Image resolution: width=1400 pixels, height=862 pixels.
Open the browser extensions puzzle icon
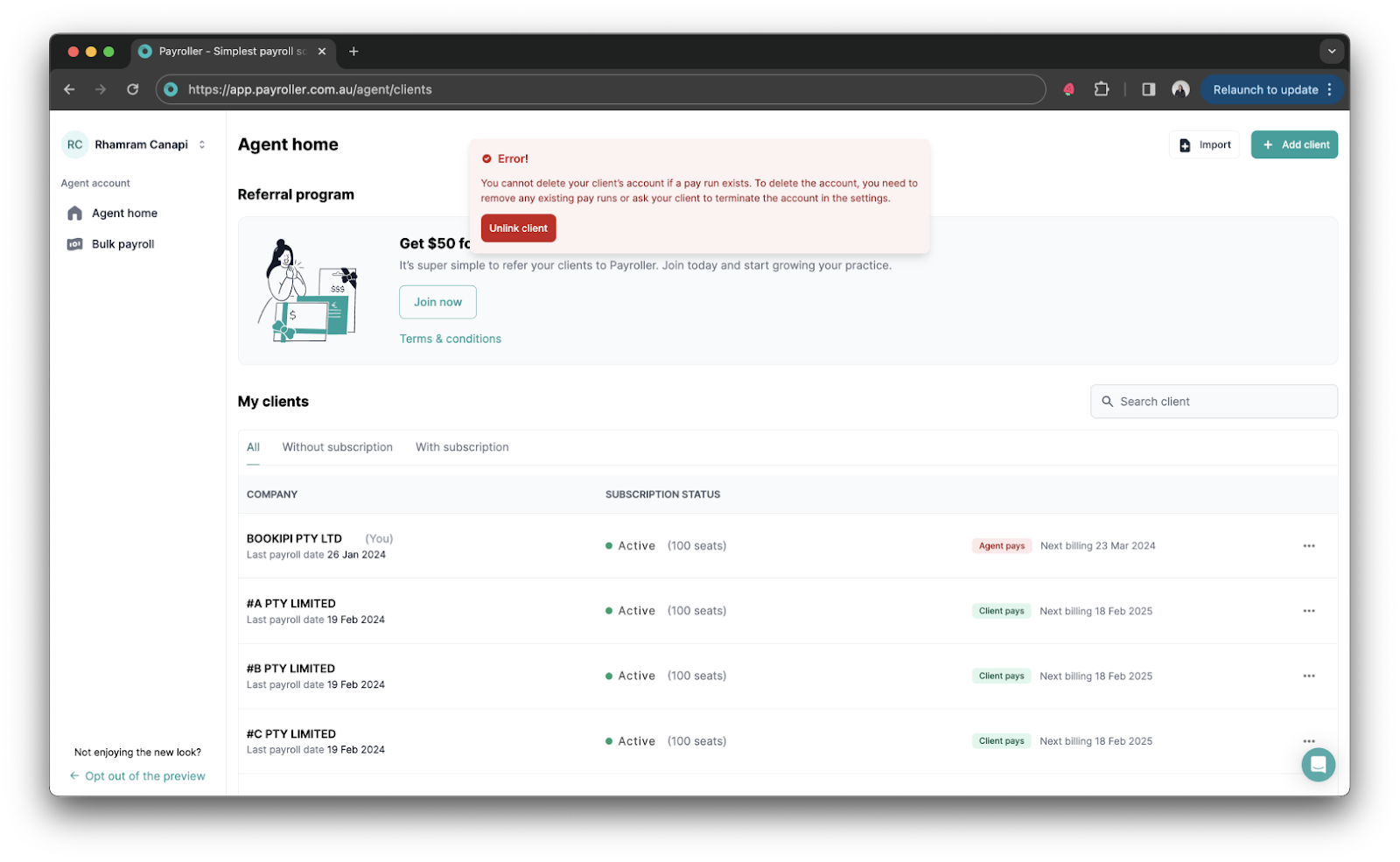1102,89
